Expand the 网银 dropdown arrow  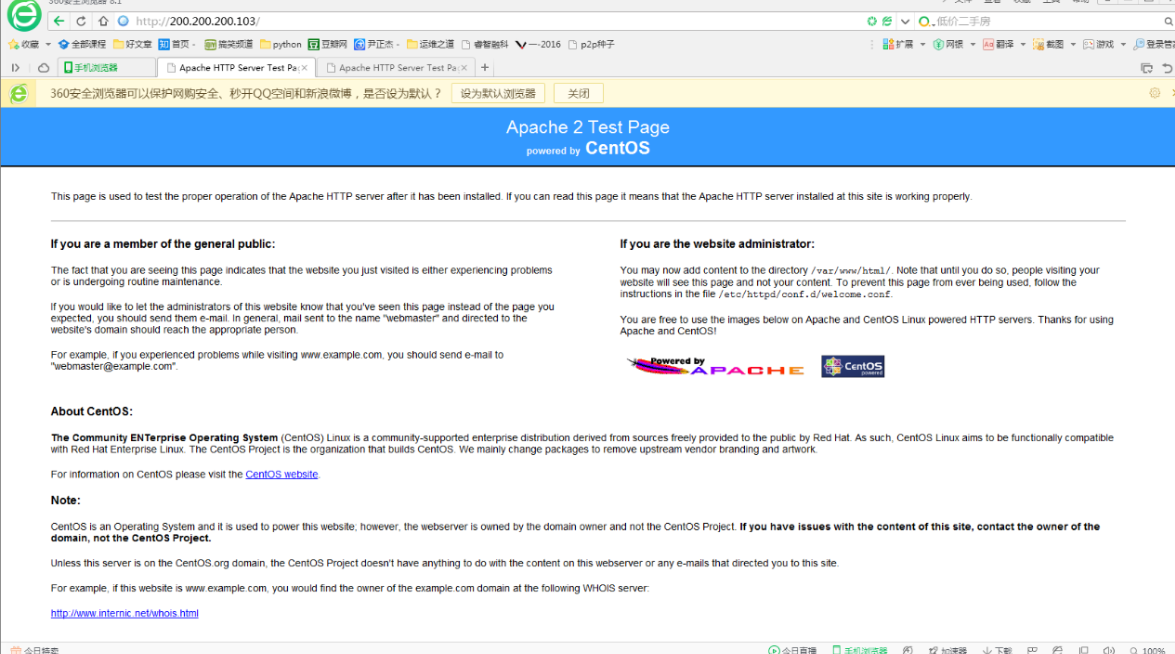(x=973, y=44)
